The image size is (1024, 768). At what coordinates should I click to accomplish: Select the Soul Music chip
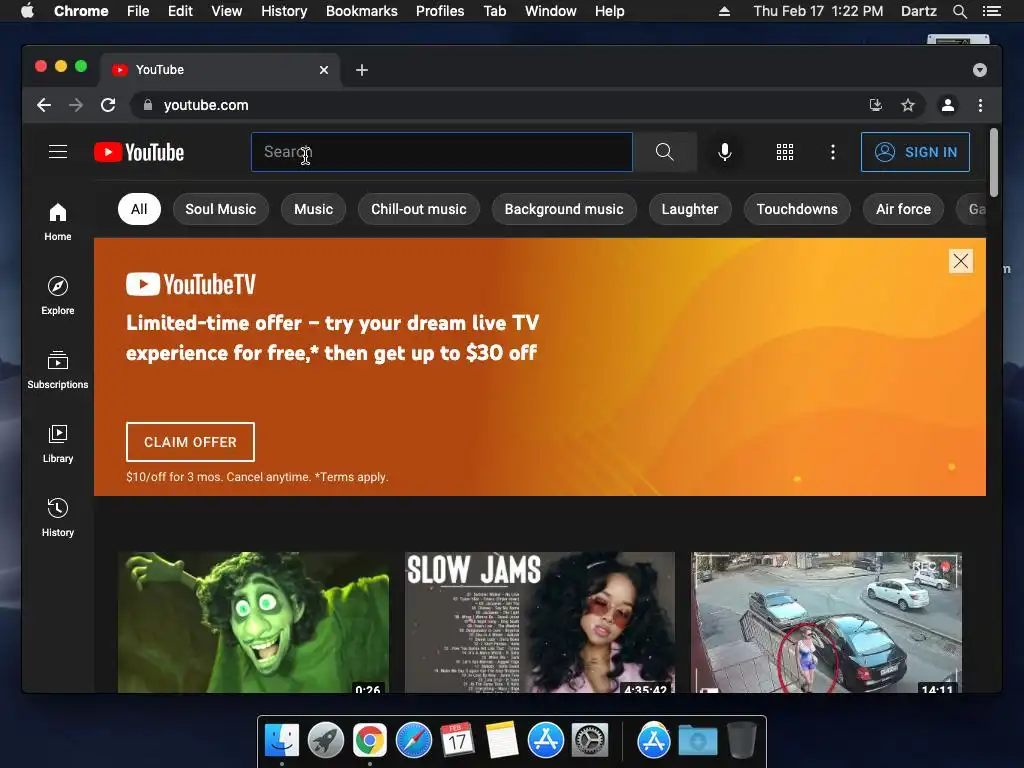click(221, 209)
